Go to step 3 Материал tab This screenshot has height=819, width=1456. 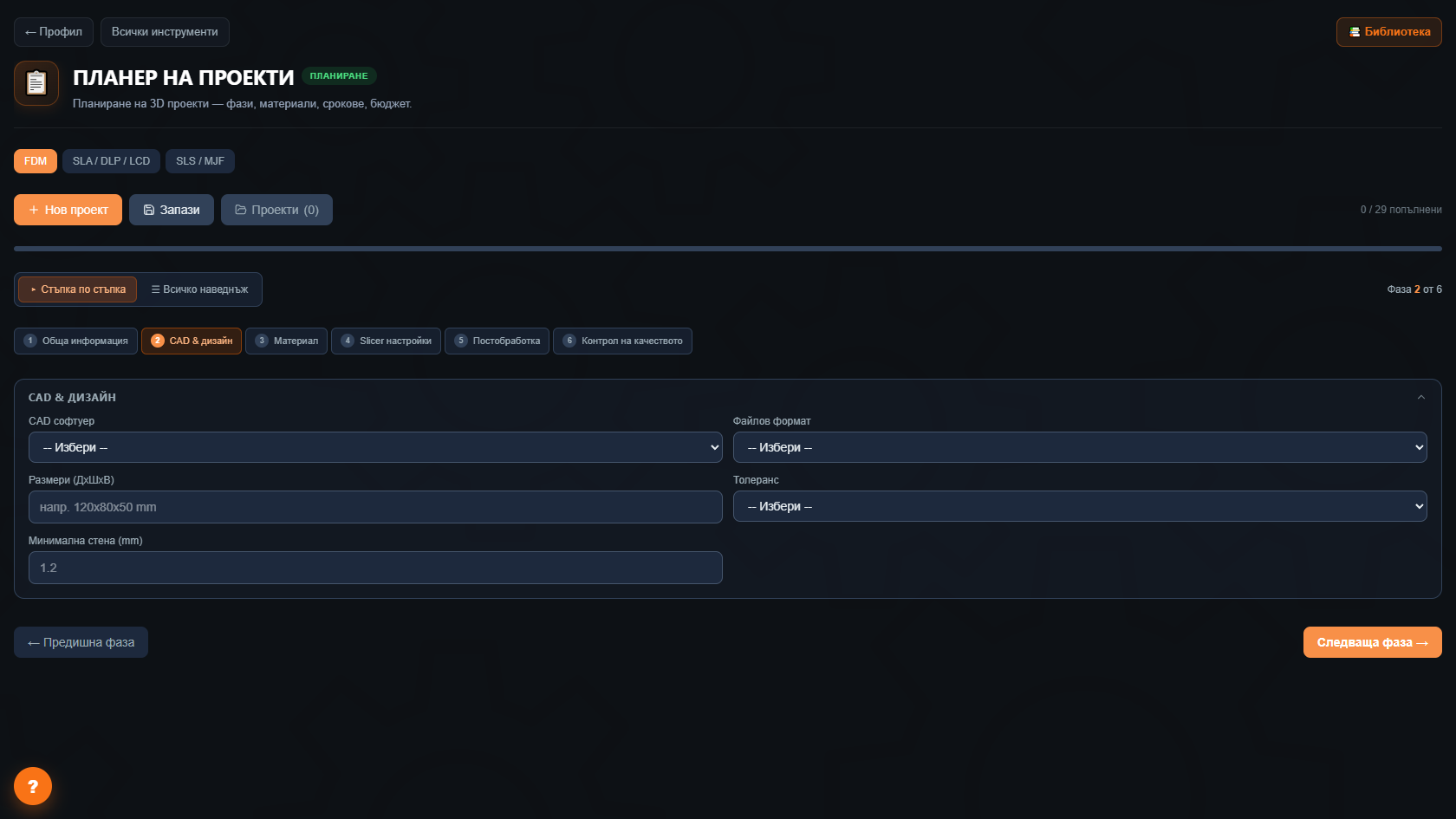coord(286,341)
